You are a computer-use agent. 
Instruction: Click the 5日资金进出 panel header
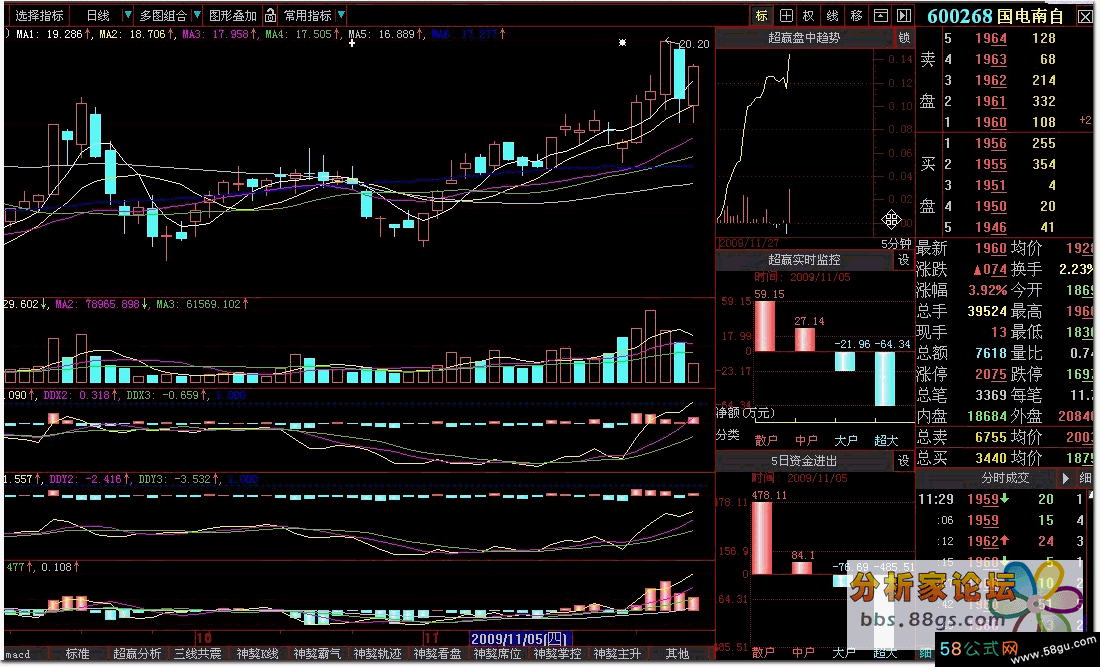point(804,461)
